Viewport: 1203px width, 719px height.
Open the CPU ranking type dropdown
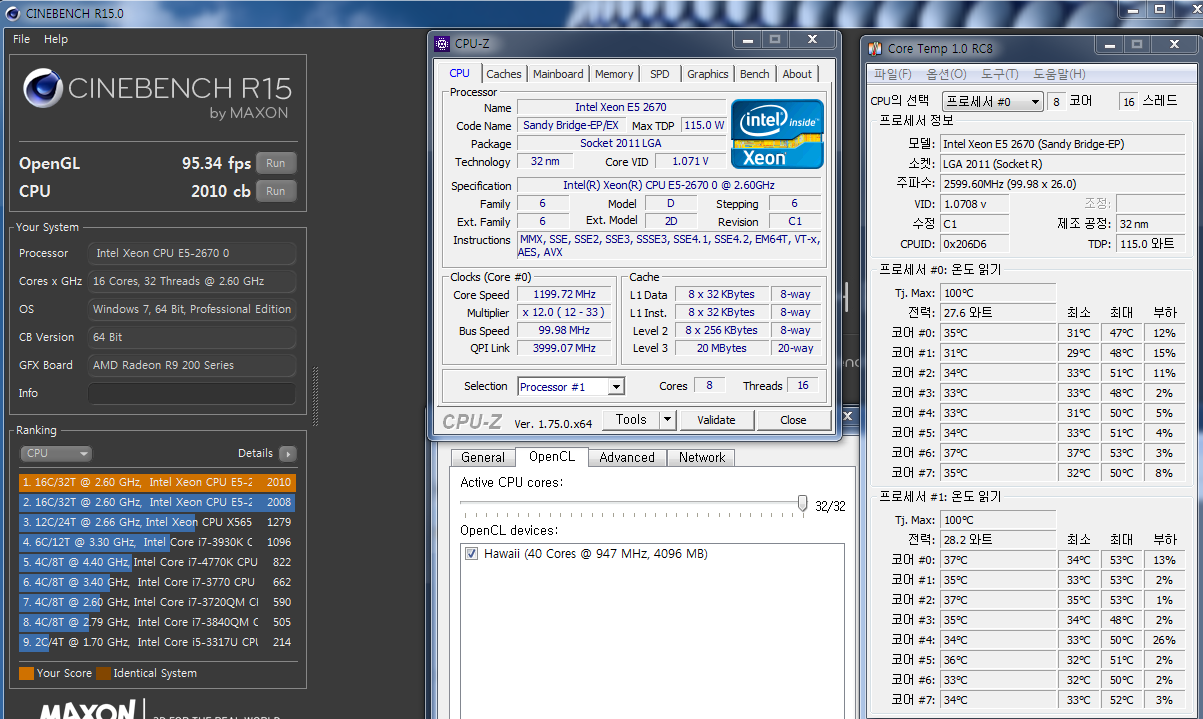pyautogui.click(x=56, y=453)
